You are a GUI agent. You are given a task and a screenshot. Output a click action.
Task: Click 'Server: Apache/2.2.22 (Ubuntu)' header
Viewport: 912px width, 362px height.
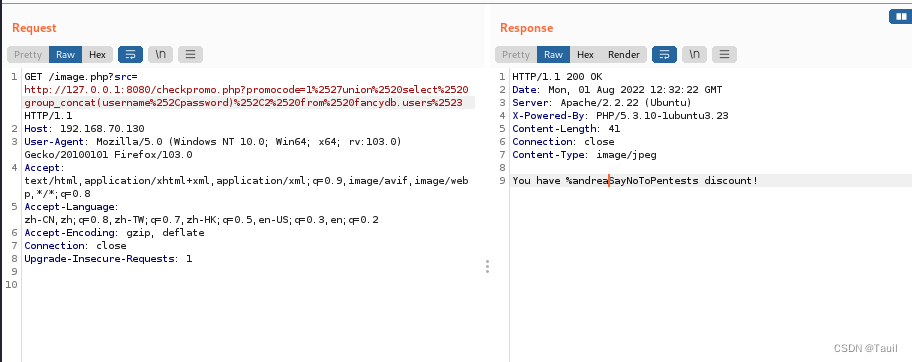tap(602, 102)
